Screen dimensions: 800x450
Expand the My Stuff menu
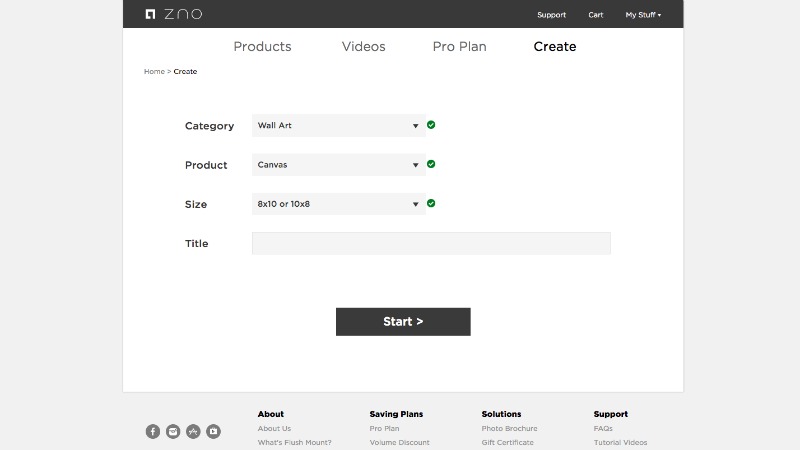pyautogui.click(x=643, y=15)
